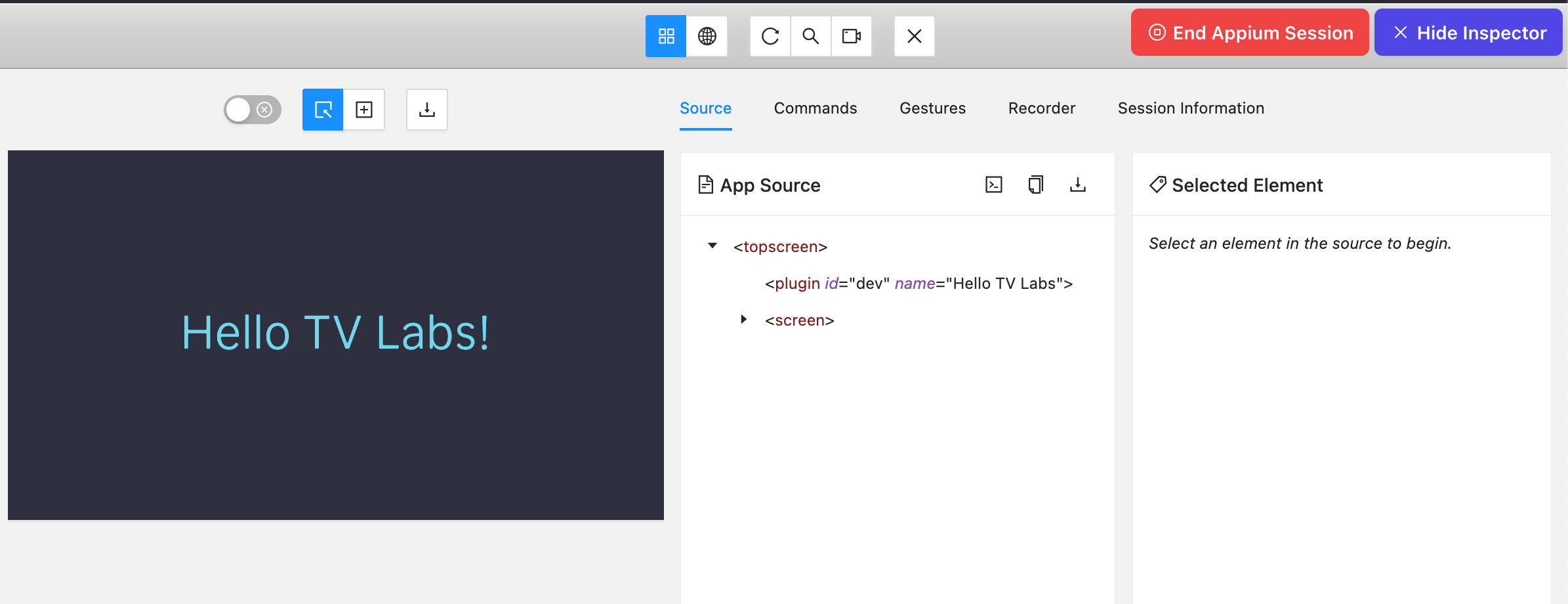This screenshot has width=1568, height=604.
Task: Toggle the element highlighter switch
Action: tap(252, 110)
